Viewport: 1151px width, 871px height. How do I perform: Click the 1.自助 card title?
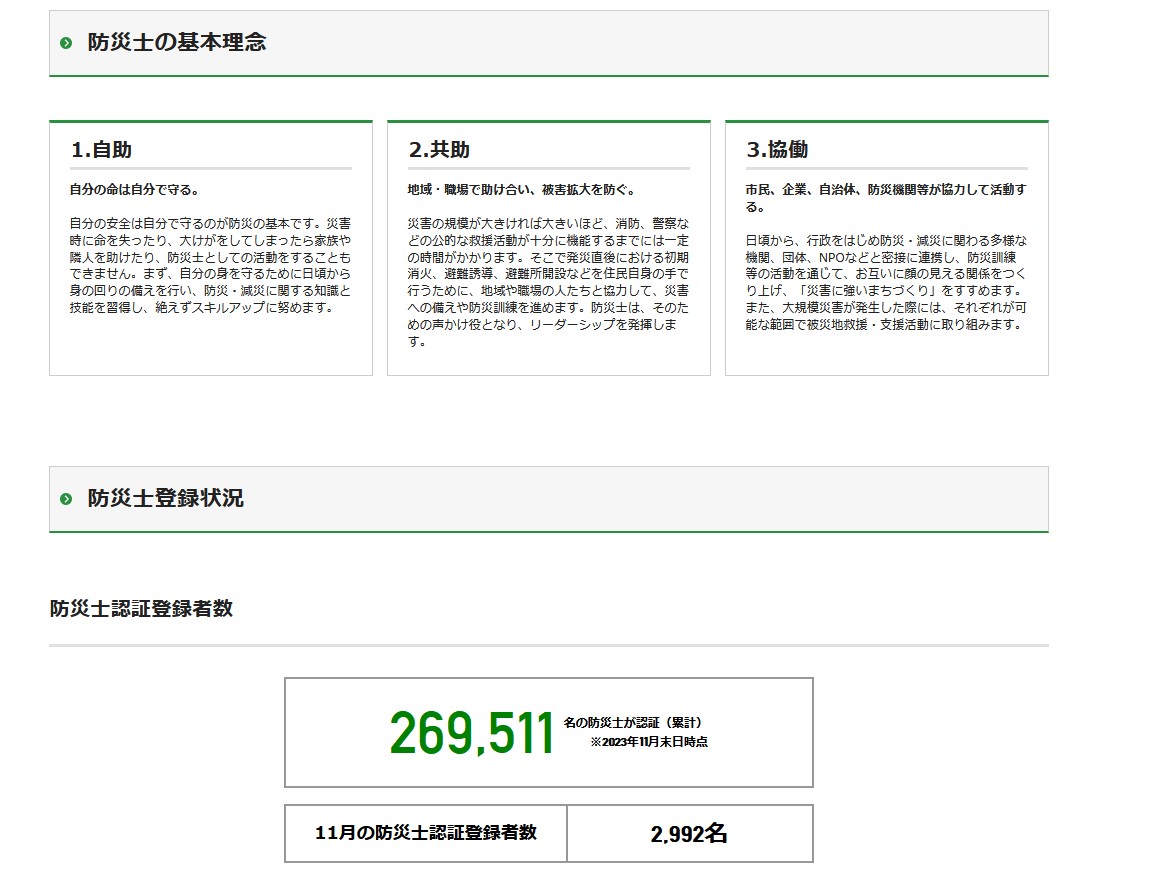(x=101, y=150)
